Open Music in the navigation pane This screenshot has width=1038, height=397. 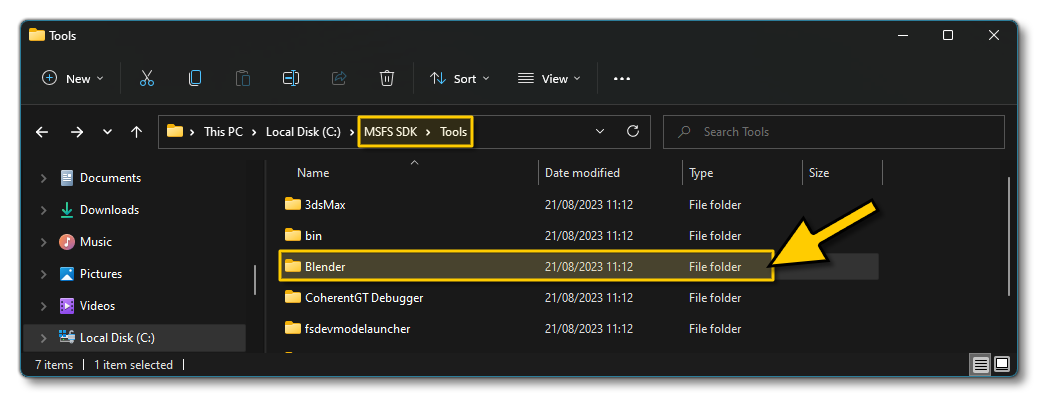(x=96, y=242)
